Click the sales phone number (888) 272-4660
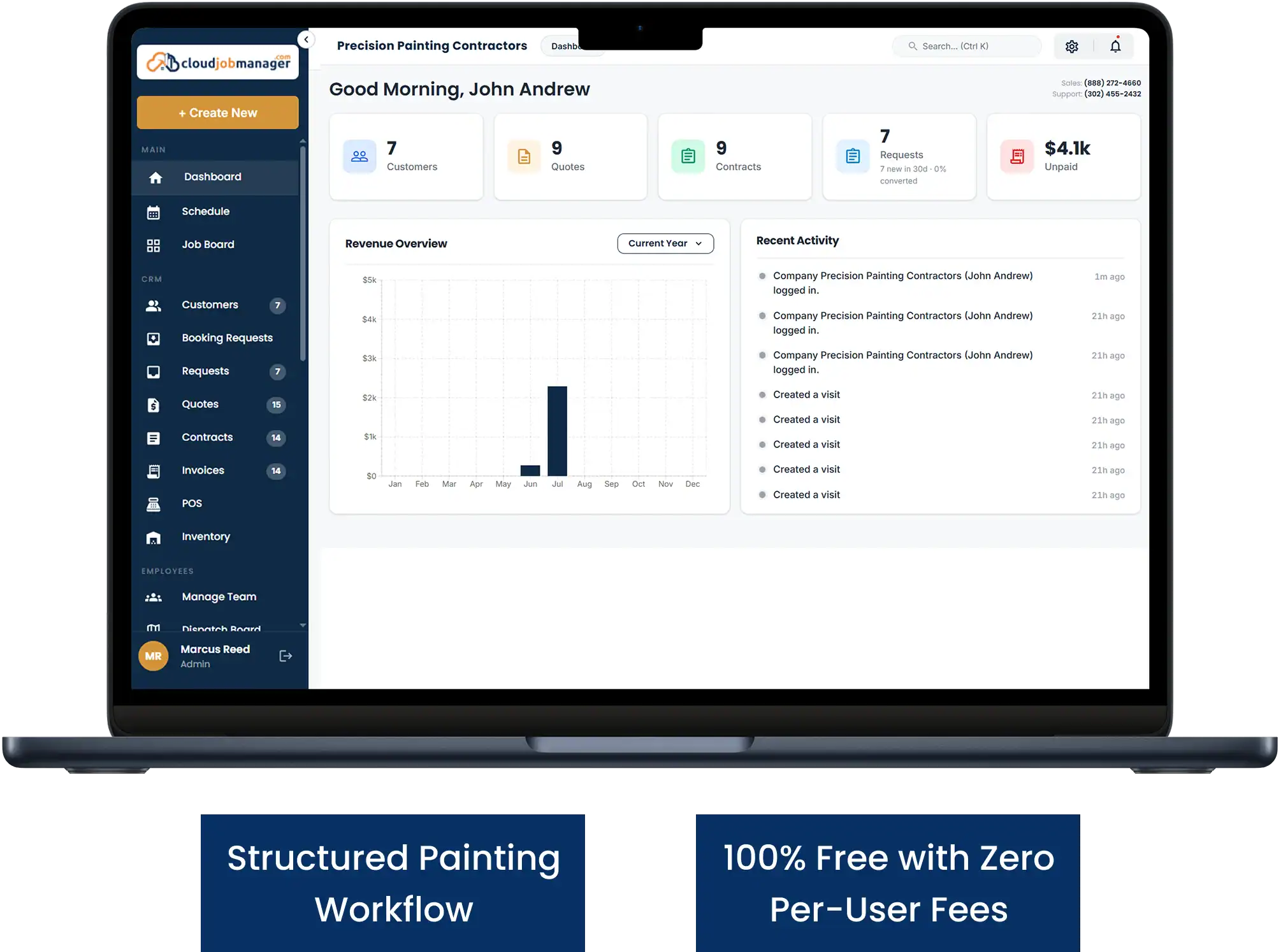The width and height of the screenshot is (1281, 952). [x=1112, y=83]
